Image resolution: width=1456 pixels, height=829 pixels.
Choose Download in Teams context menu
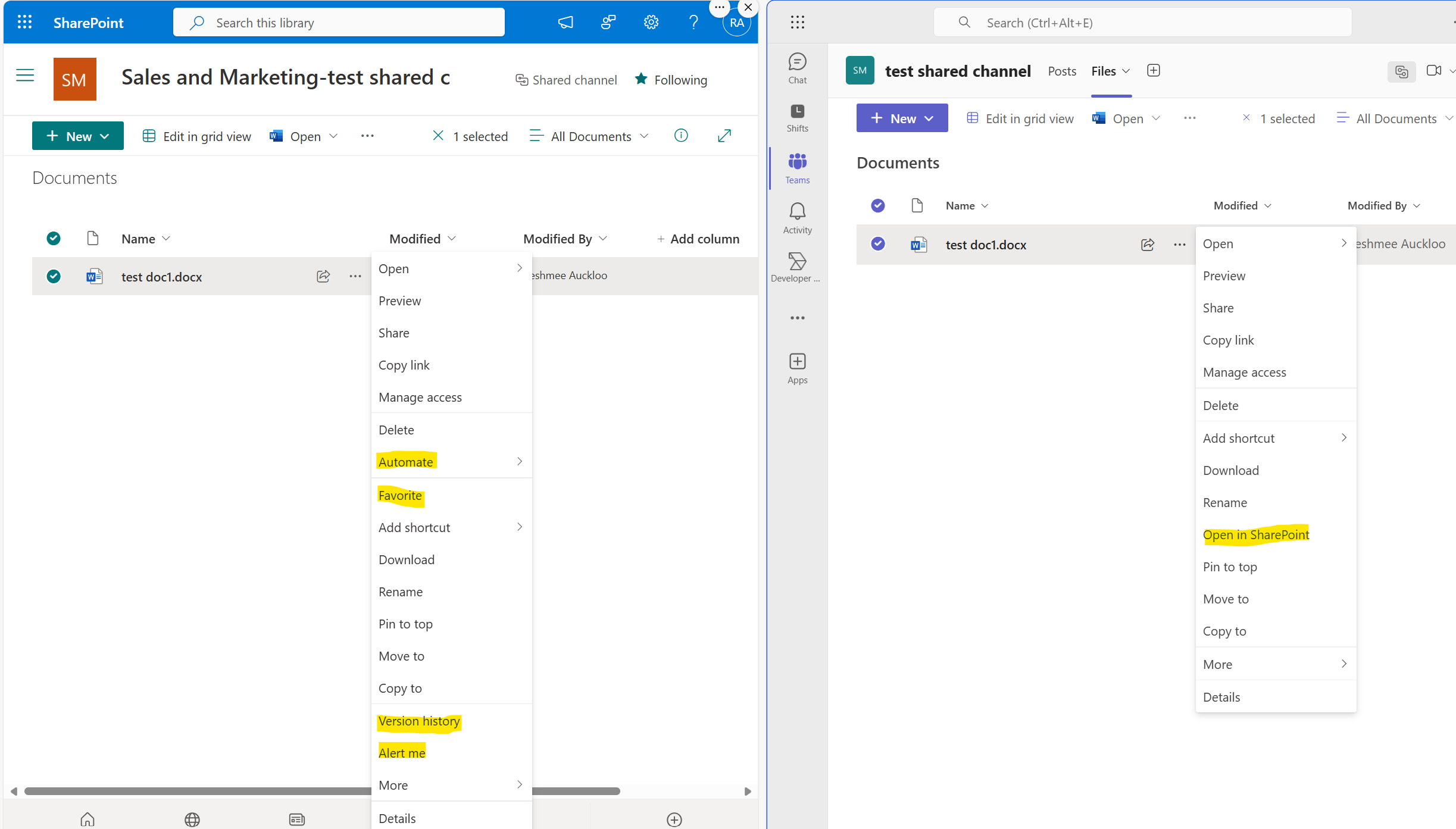[1276, 470]
